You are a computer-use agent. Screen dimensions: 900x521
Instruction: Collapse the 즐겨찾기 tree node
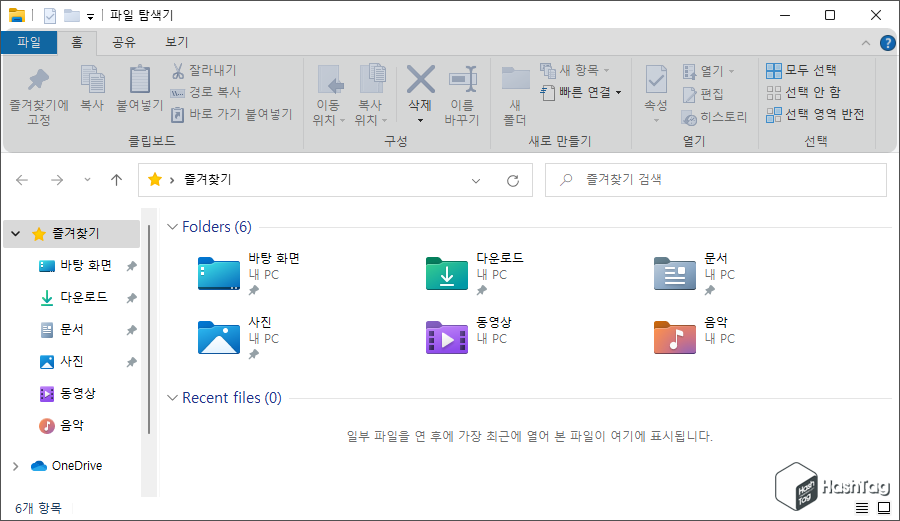click(15, 234)
